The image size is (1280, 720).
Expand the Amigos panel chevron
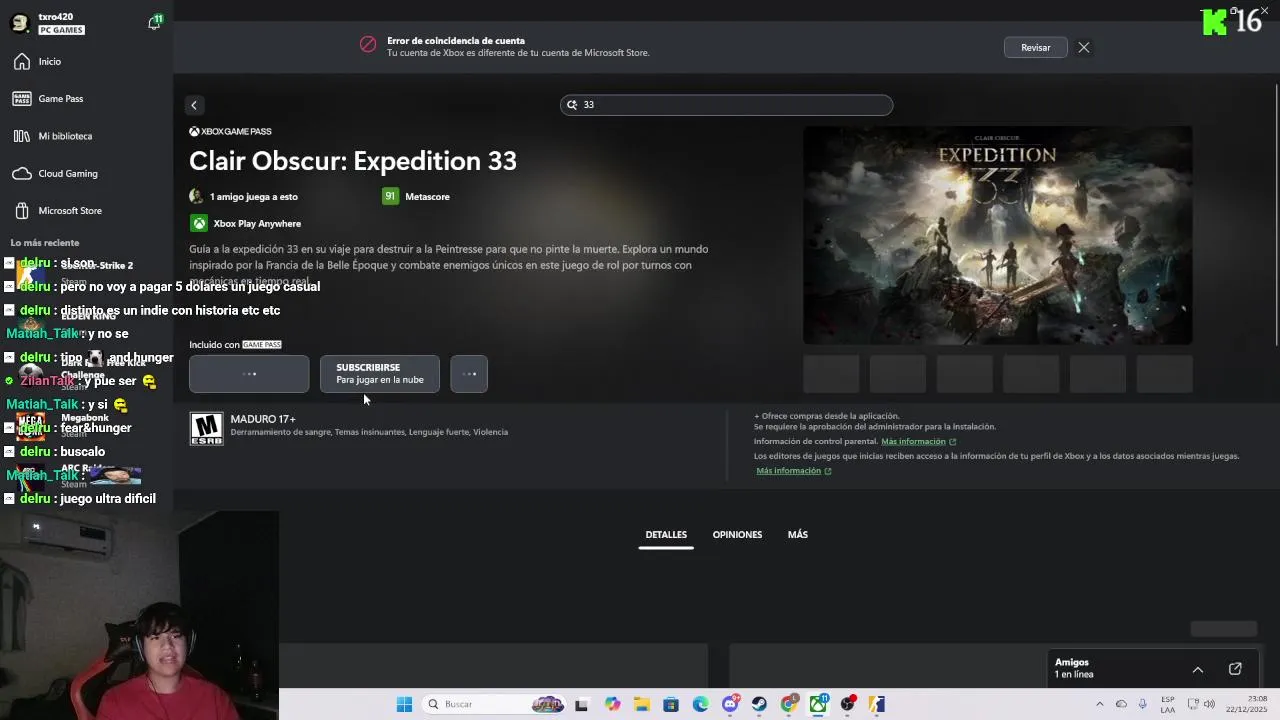[1197, 669]
